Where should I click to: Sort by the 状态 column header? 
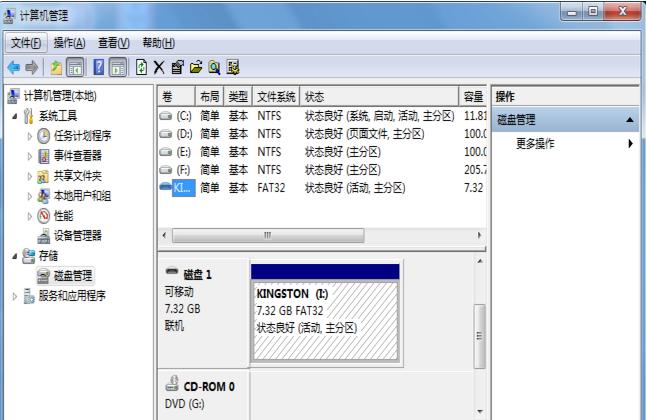379,97
